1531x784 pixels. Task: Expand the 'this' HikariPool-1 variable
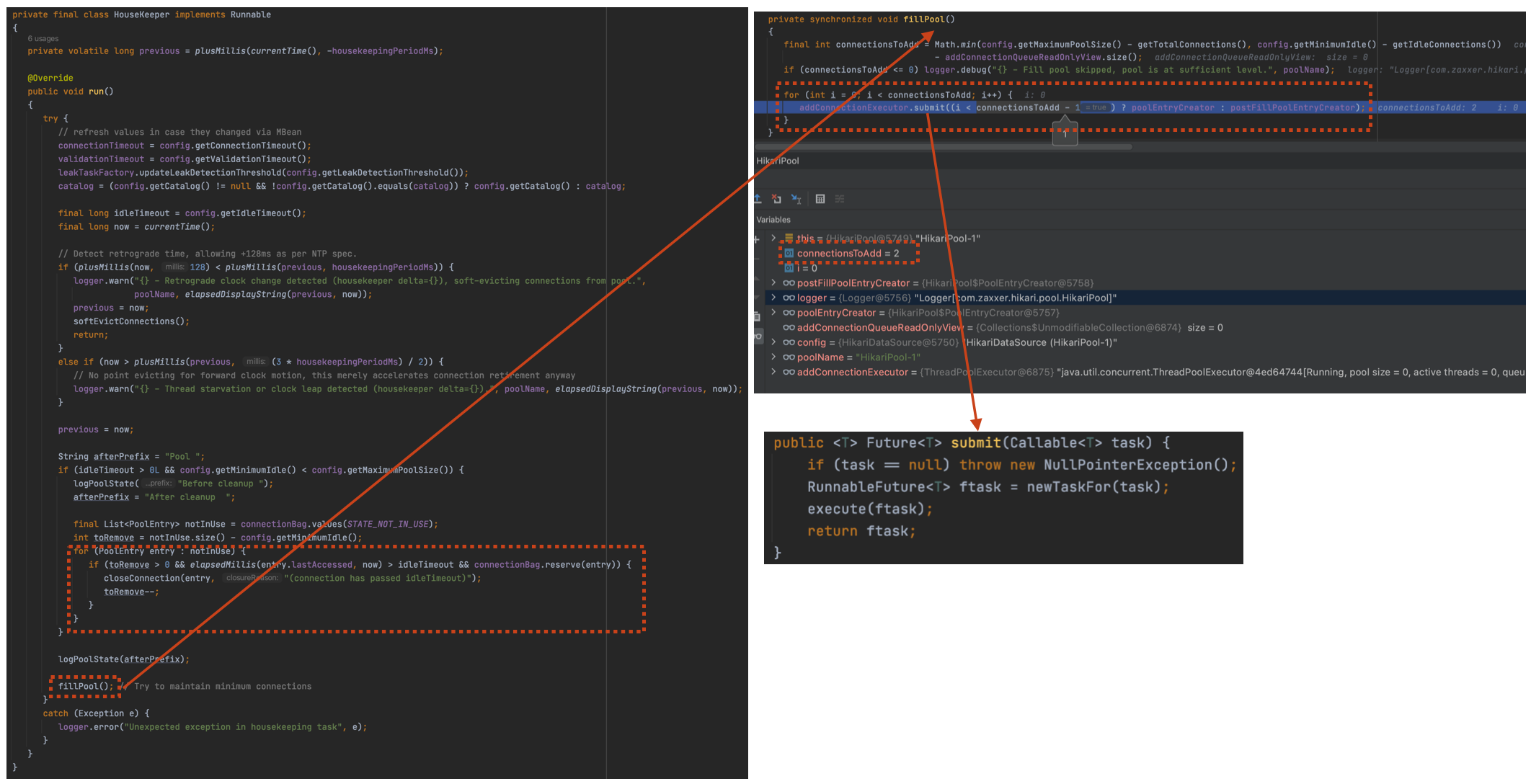point(773,238)
